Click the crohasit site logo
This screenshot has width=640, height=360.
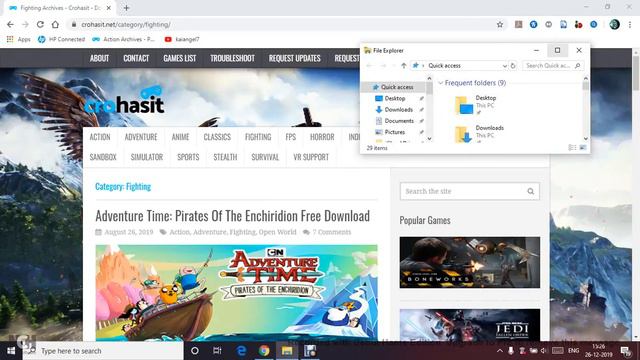pos(124,100)
